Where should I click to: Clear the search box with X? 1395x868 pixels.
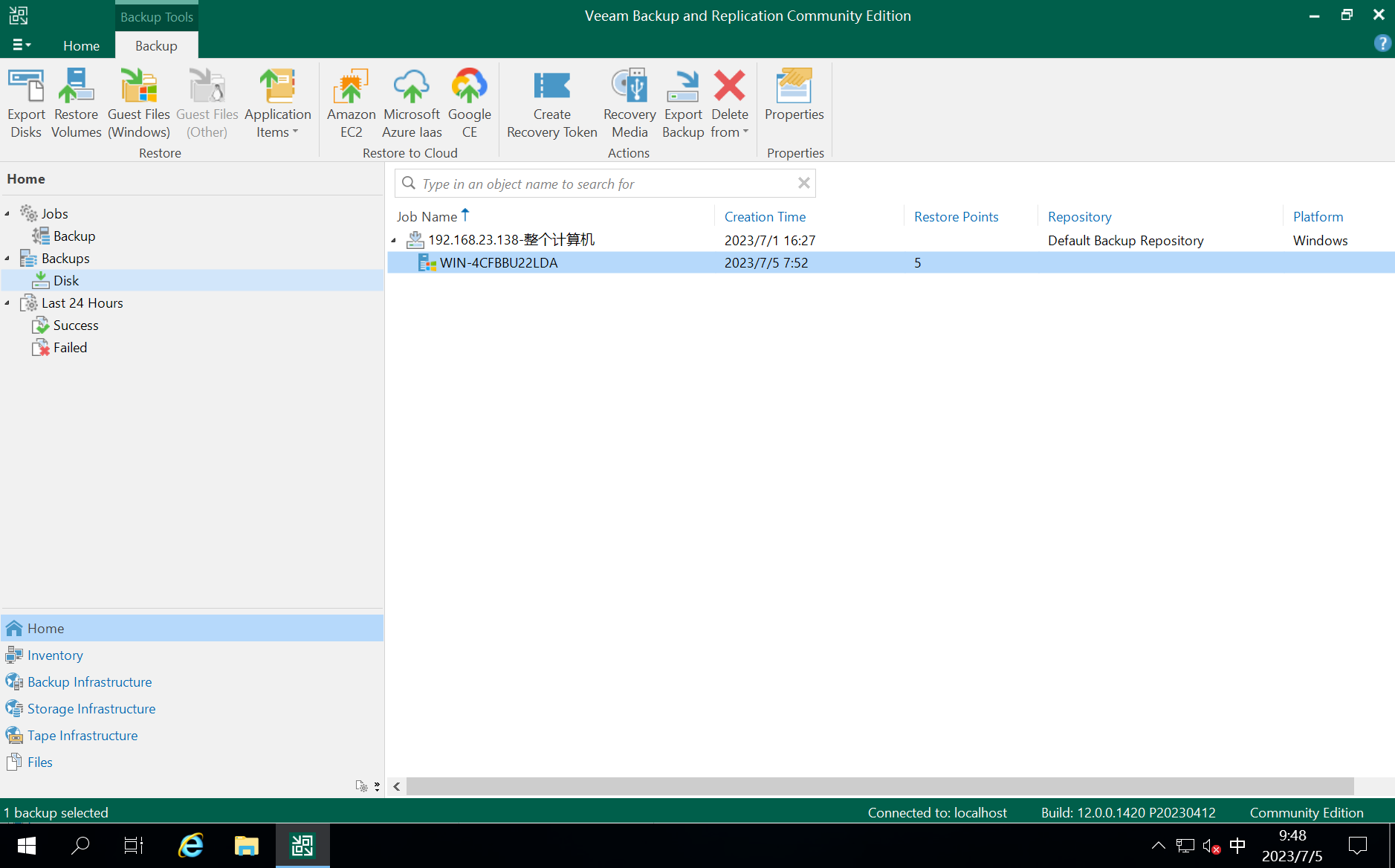point(803,183)
